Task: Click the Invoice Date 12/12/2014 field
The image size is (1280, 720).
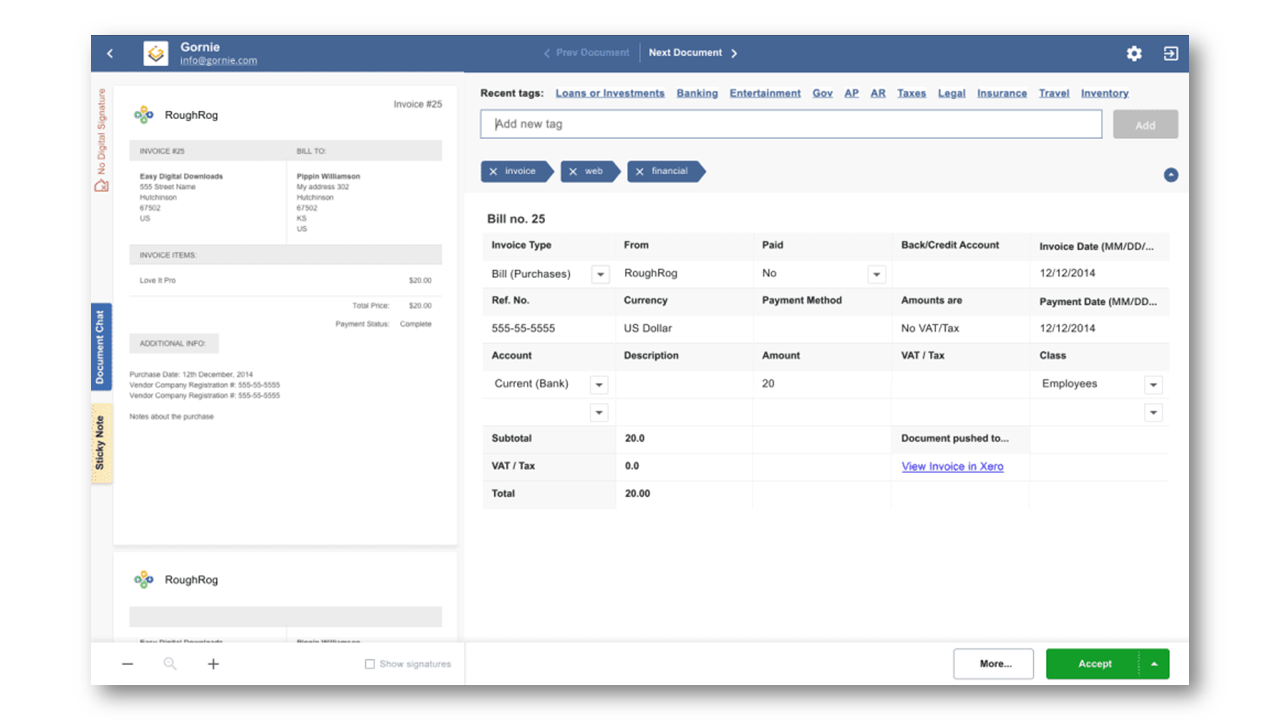Action: coord(1099,274)
